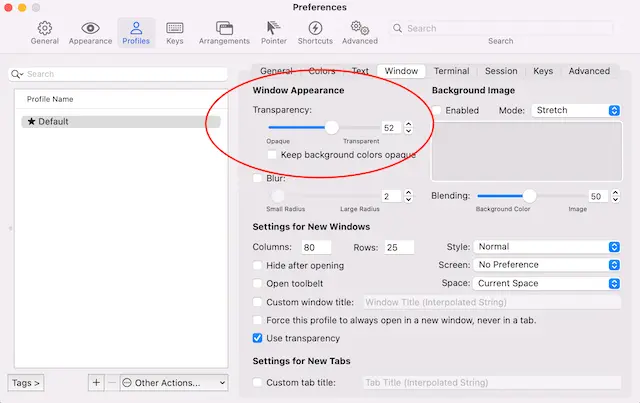Switch to the Colors tab
This screenshot has width=640, height=403.
[x=322, y=71]
